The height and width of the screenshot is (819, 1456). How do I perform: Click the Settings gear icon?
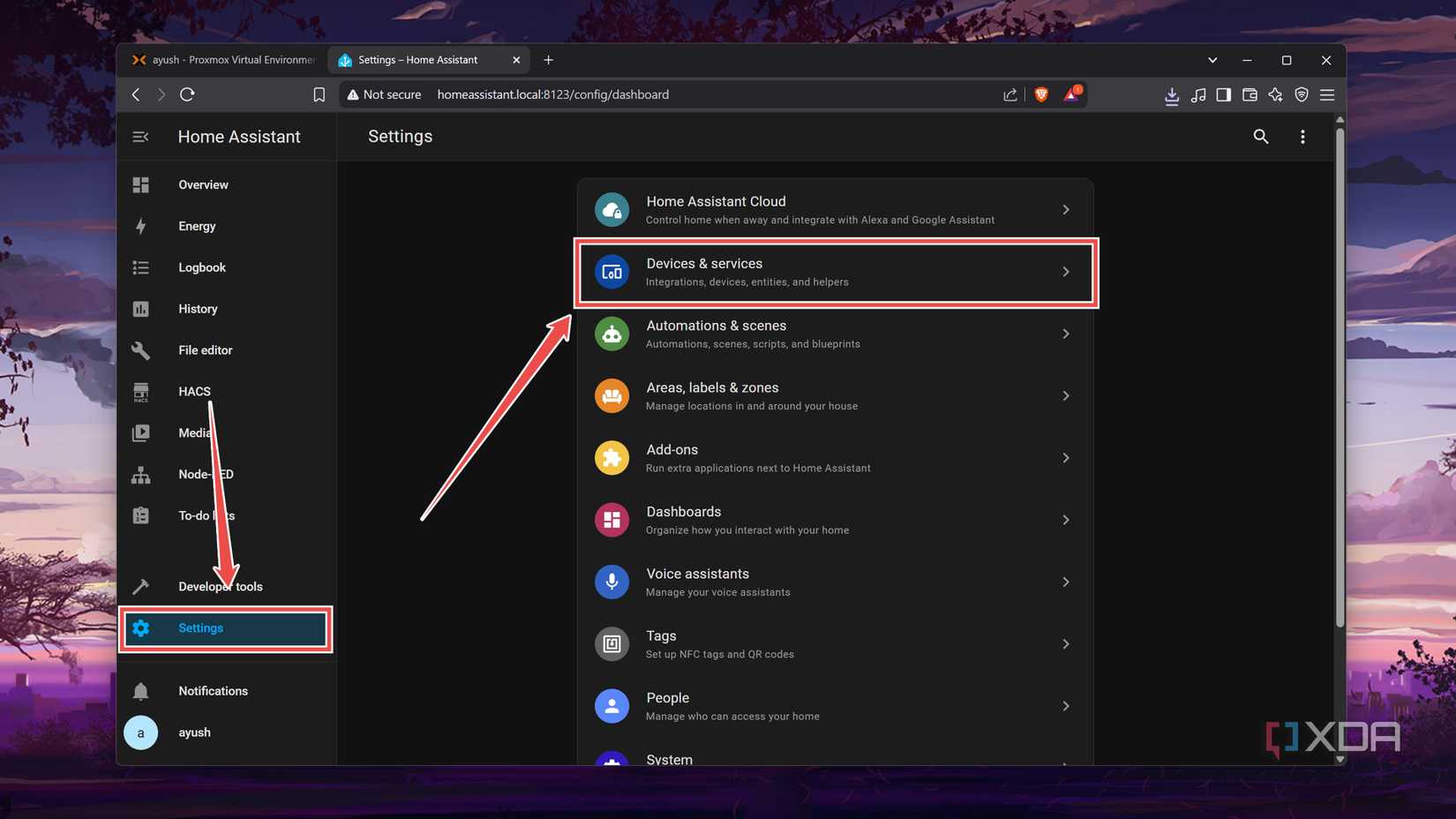coord(140,628)
